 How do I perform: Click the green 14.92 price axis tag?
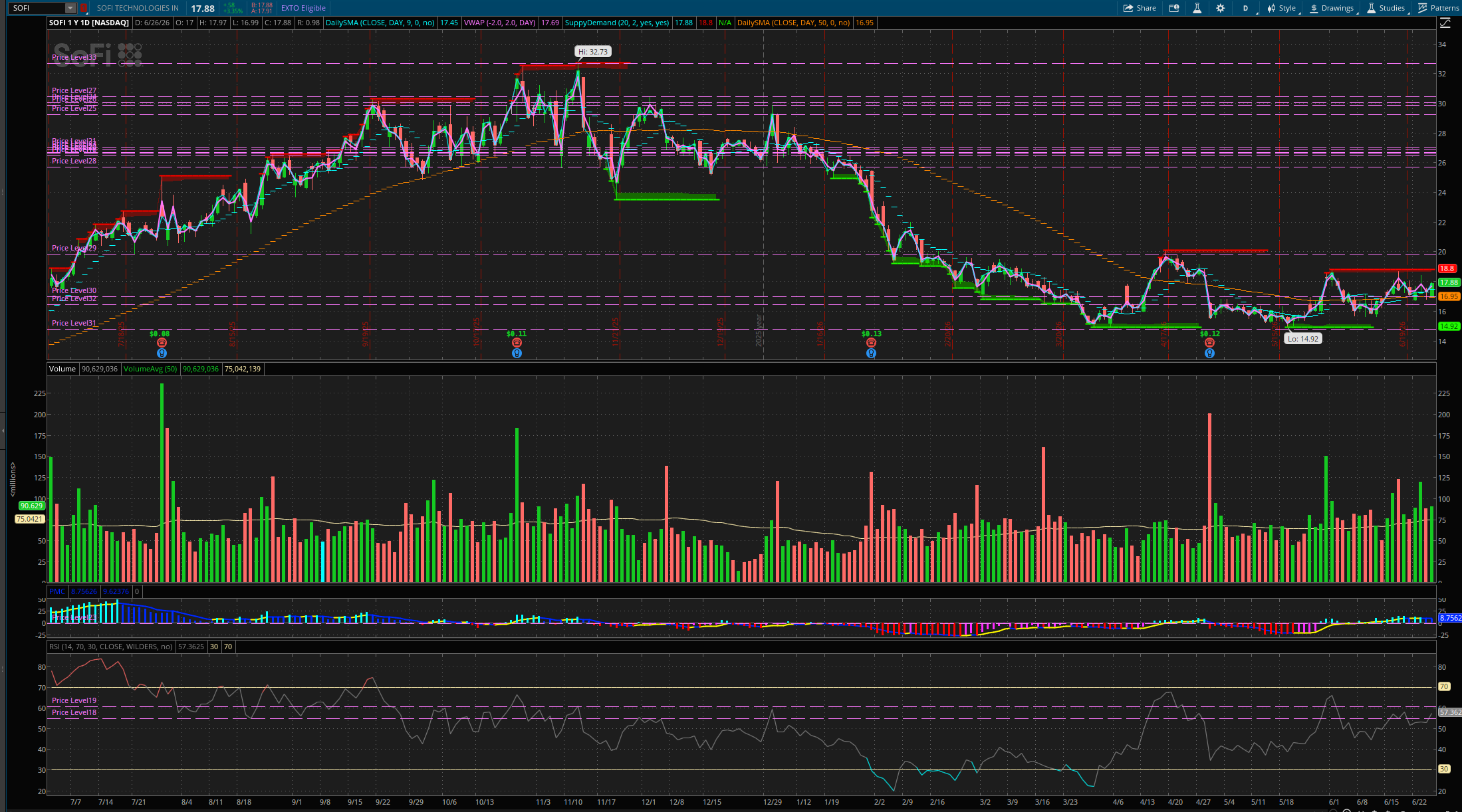click(x=1449, y=326)
